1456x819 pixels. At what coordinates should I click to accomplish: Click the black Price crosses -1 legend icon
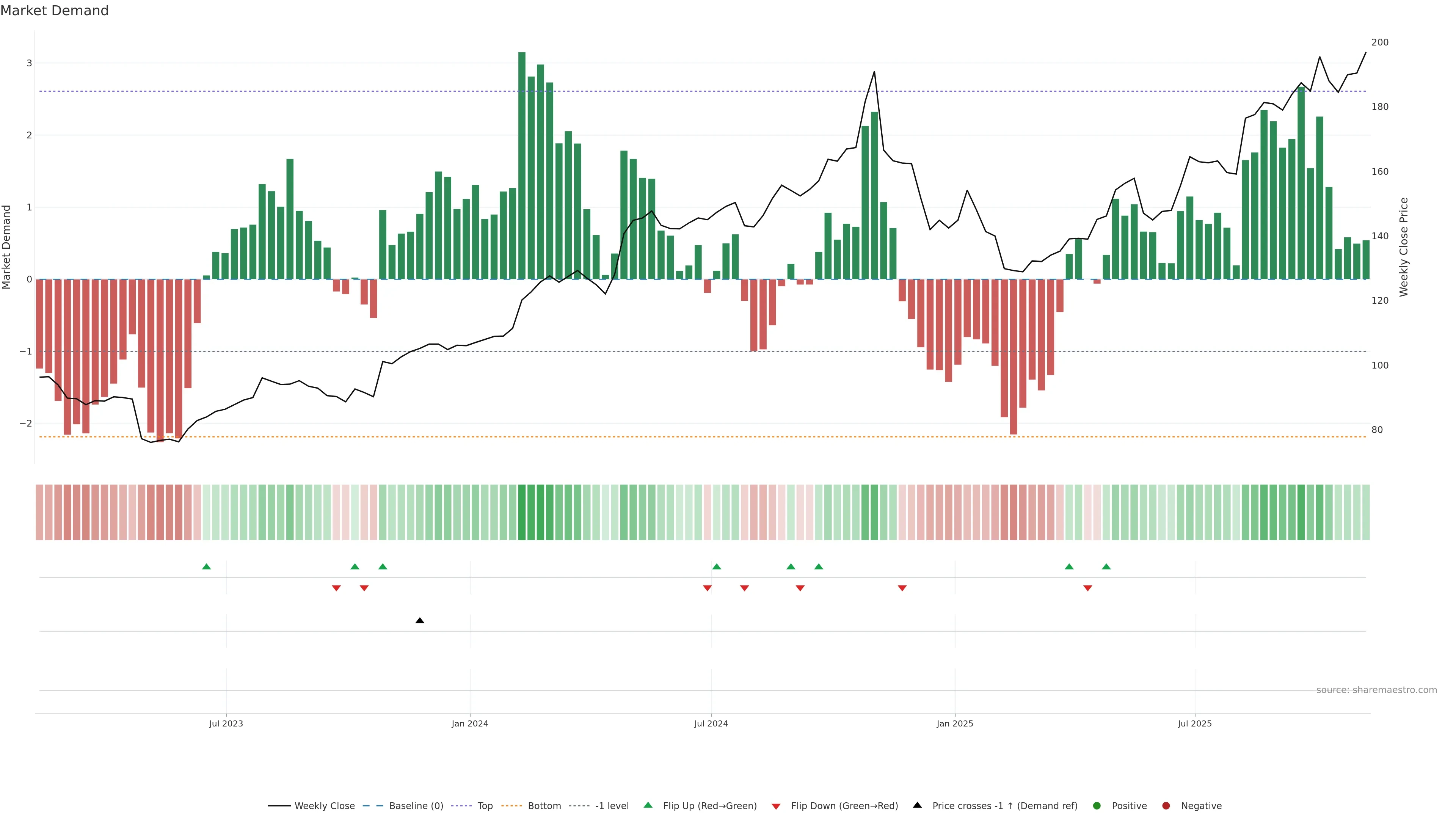pos(917,805)
